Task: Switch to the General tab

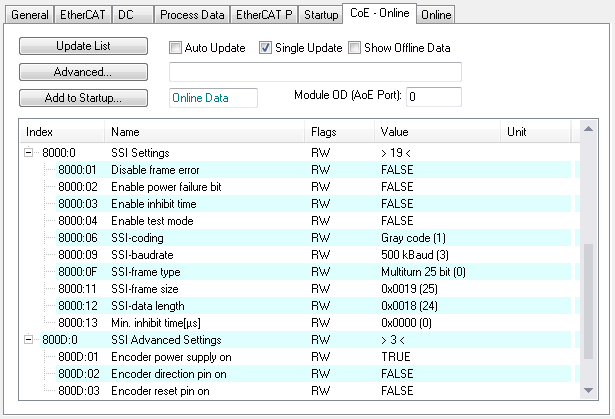Action: 30,15
